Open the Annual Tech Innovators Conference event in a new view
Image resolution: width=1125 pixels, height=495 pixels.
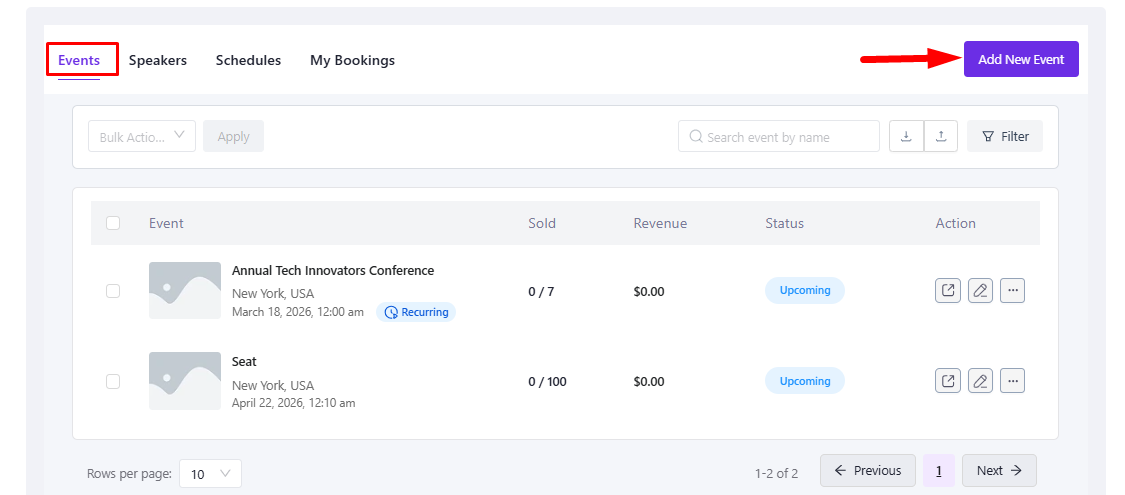point(948,291)
